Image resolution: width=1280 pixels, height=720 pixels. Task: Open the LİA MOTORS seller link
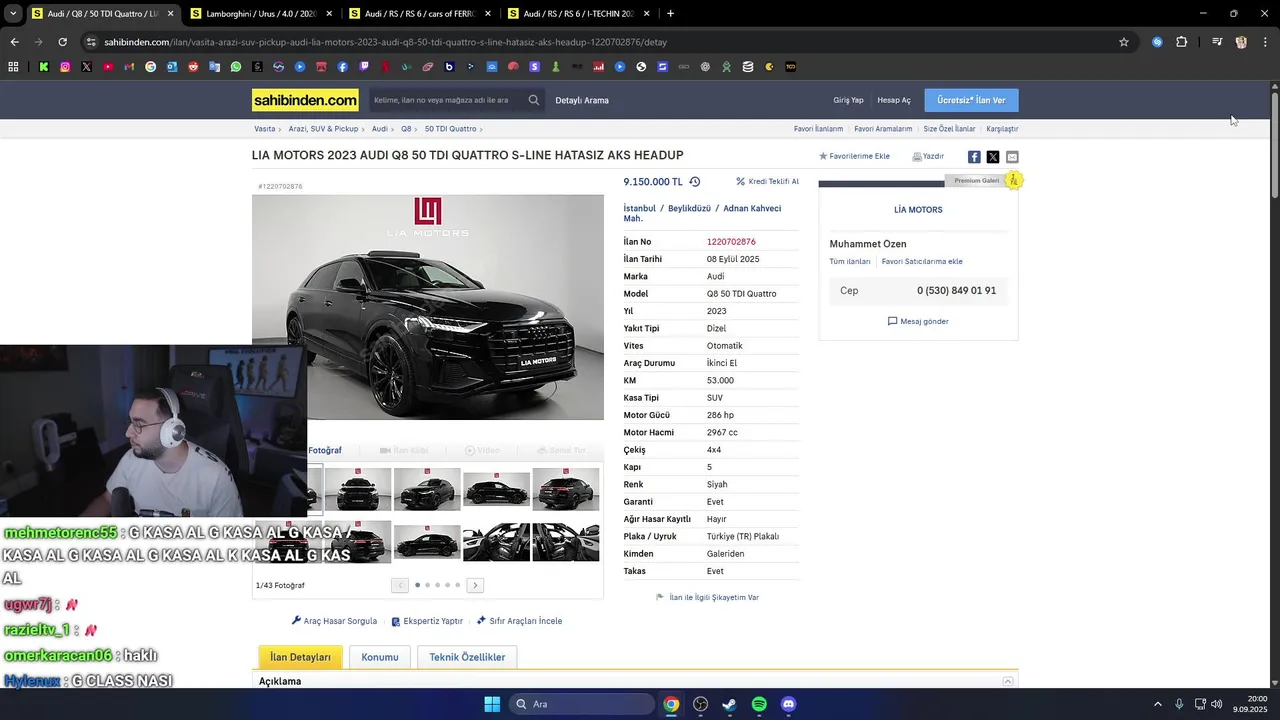pos(918,210)
